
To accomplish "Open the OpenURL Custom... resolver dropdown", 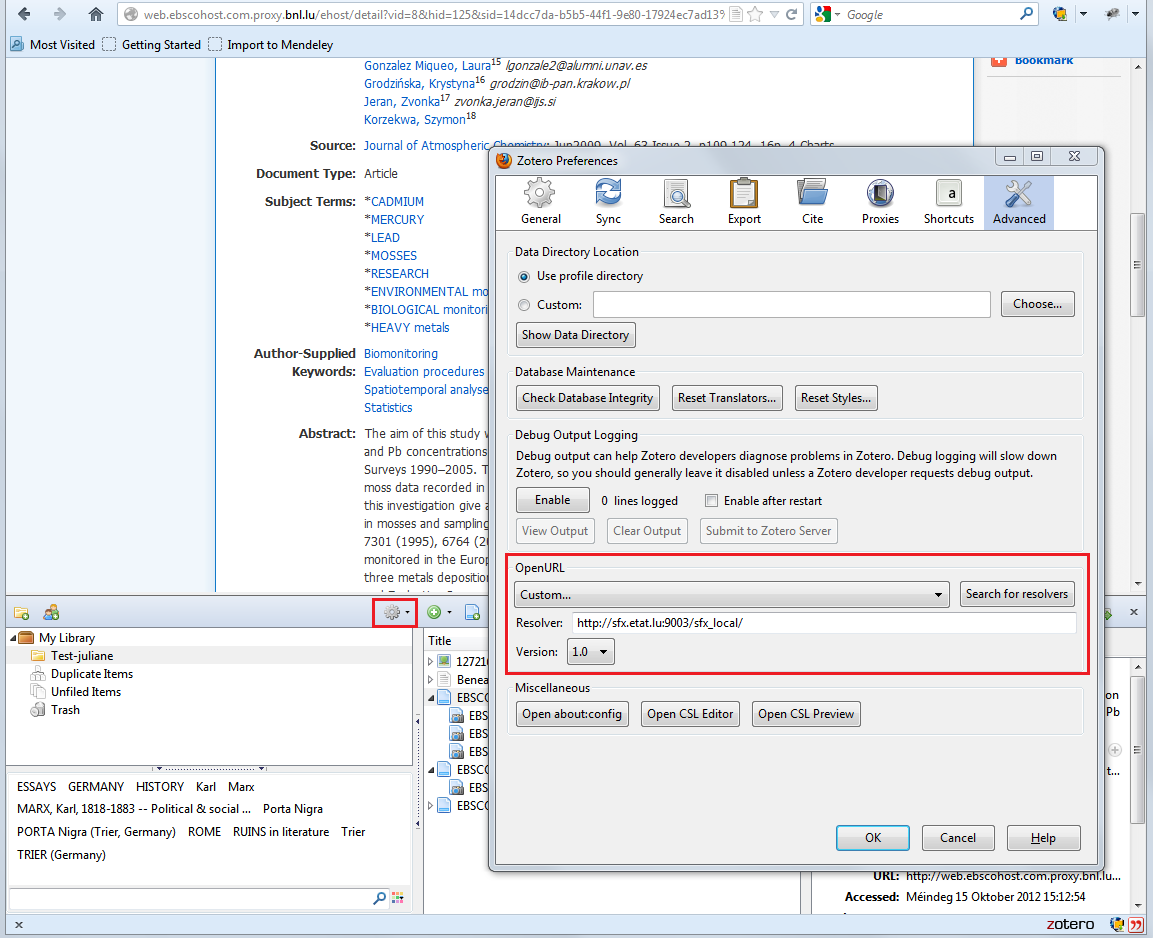I will 732,594.
